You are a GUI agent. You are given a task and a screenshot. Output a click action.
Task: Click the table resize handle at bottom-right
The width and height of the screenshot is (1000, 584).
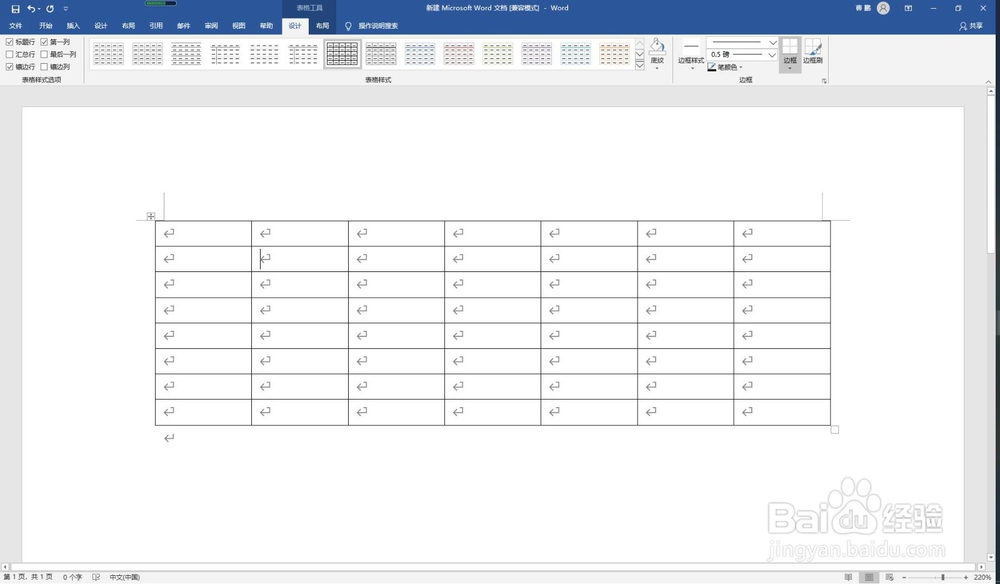(834, 430)
